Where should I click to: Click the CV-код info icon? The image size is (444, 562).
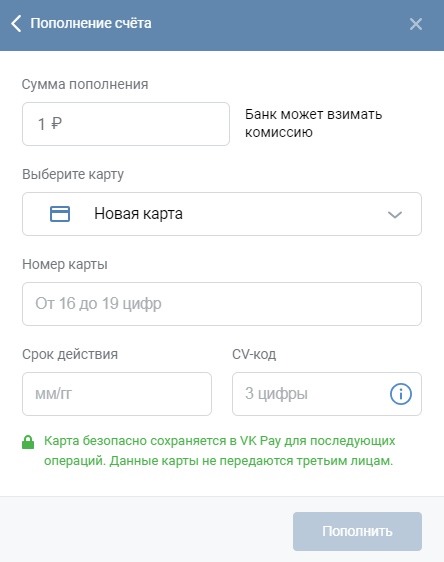pos(401,394)
